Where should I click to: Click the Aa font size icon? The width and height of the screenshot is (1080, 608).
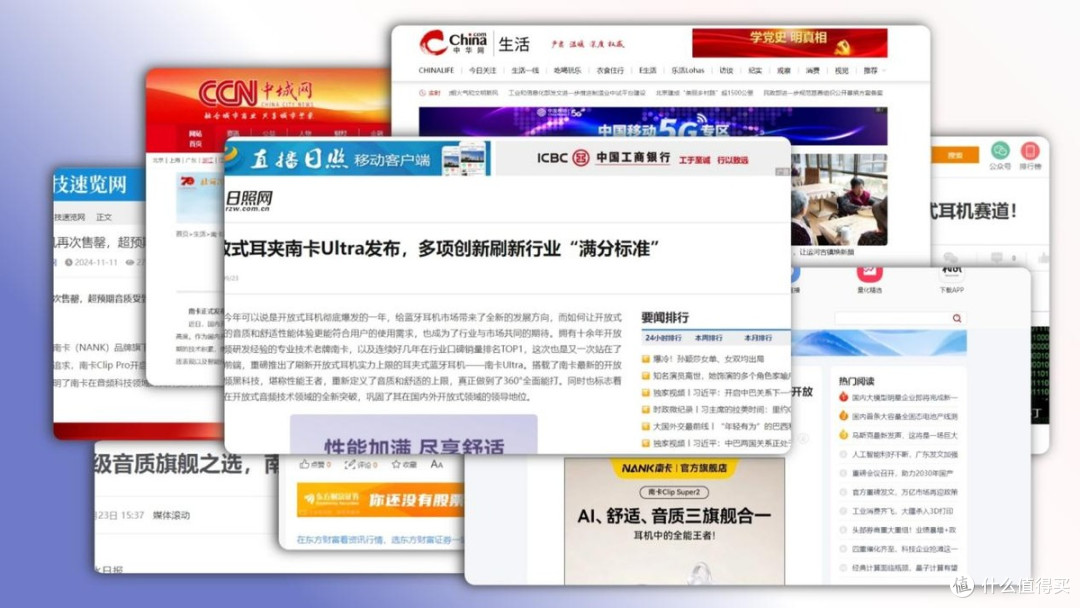(437, 465)
